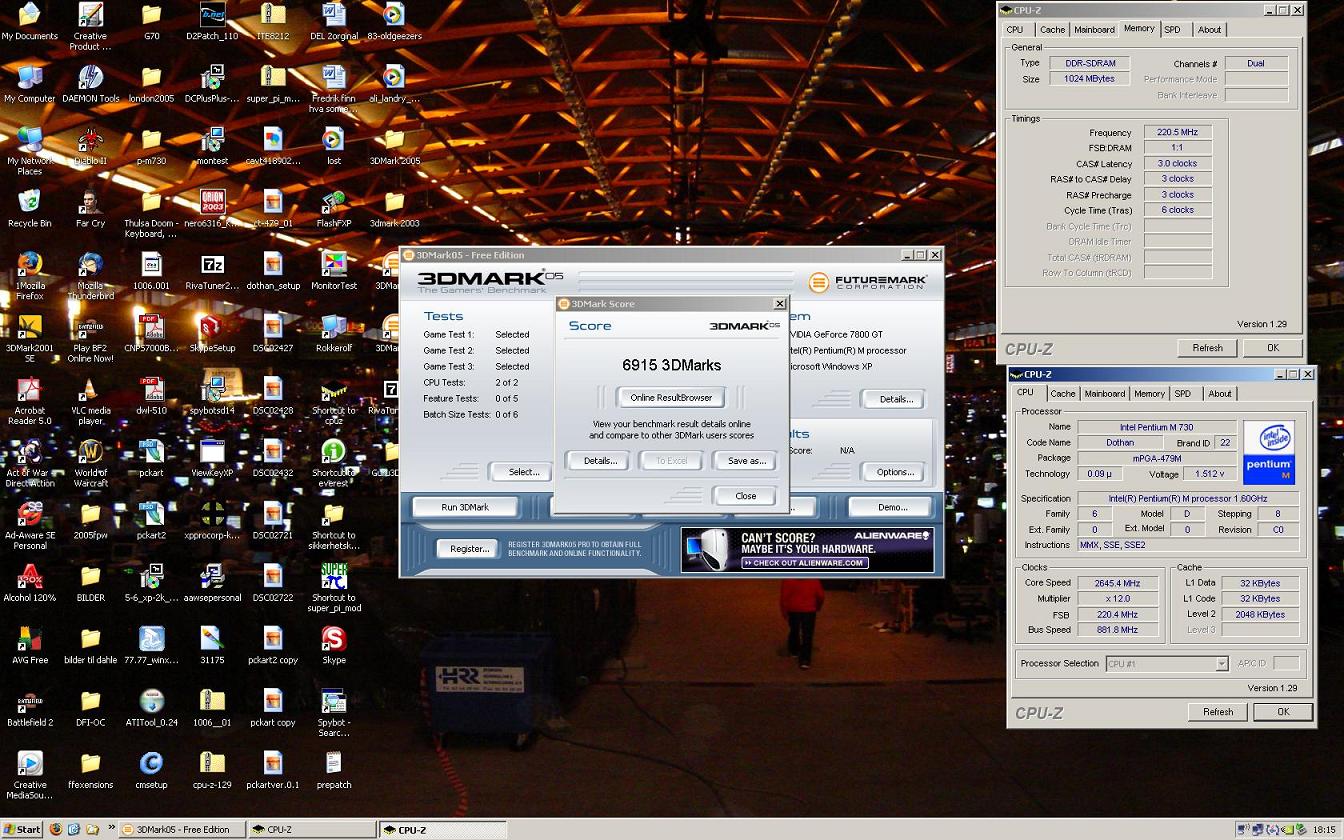Click Save as... in the score dialog

(x=746, y=461)
